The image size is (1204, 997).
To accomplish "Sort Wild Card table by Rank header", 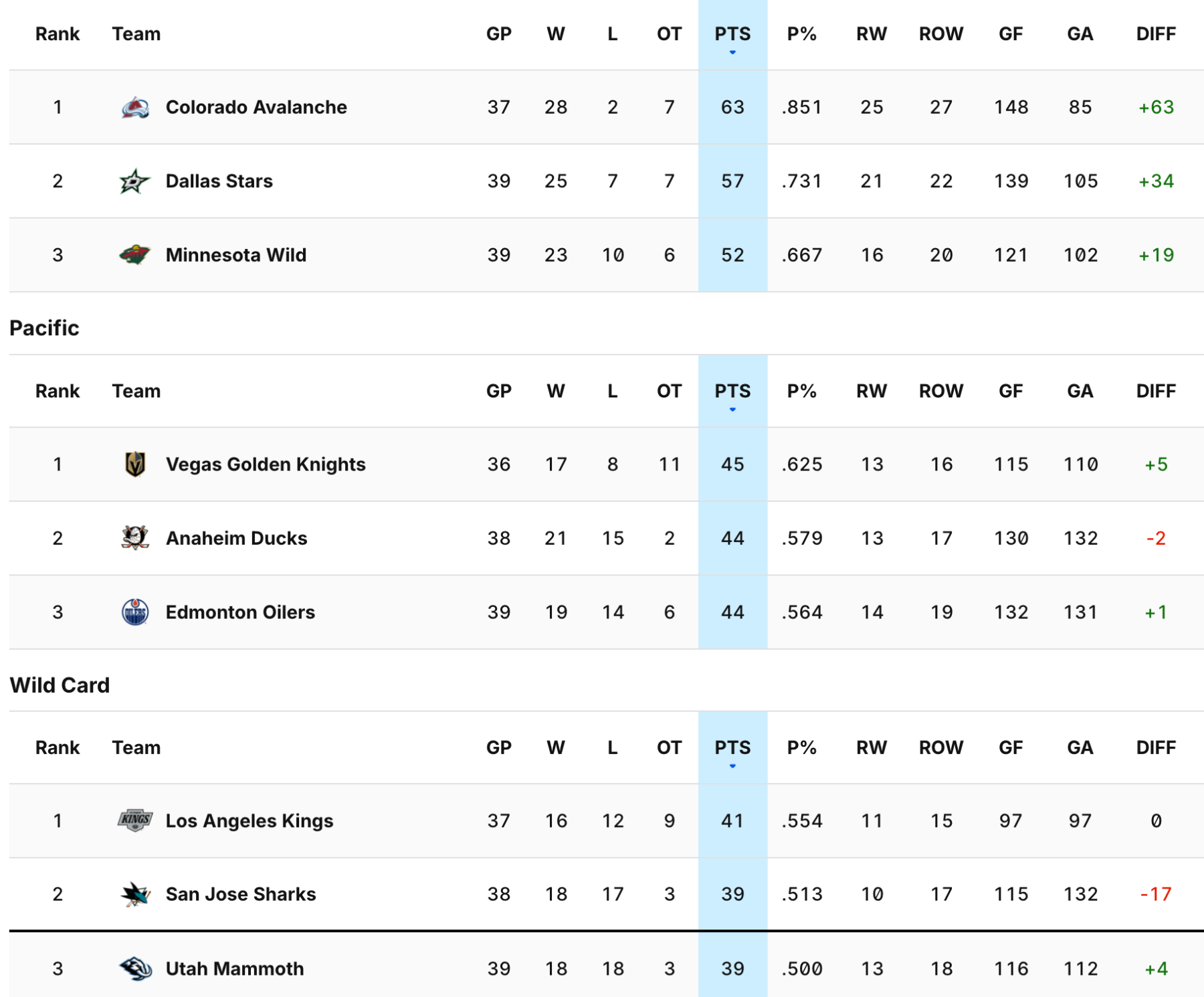I will click(x=58, y=747).
